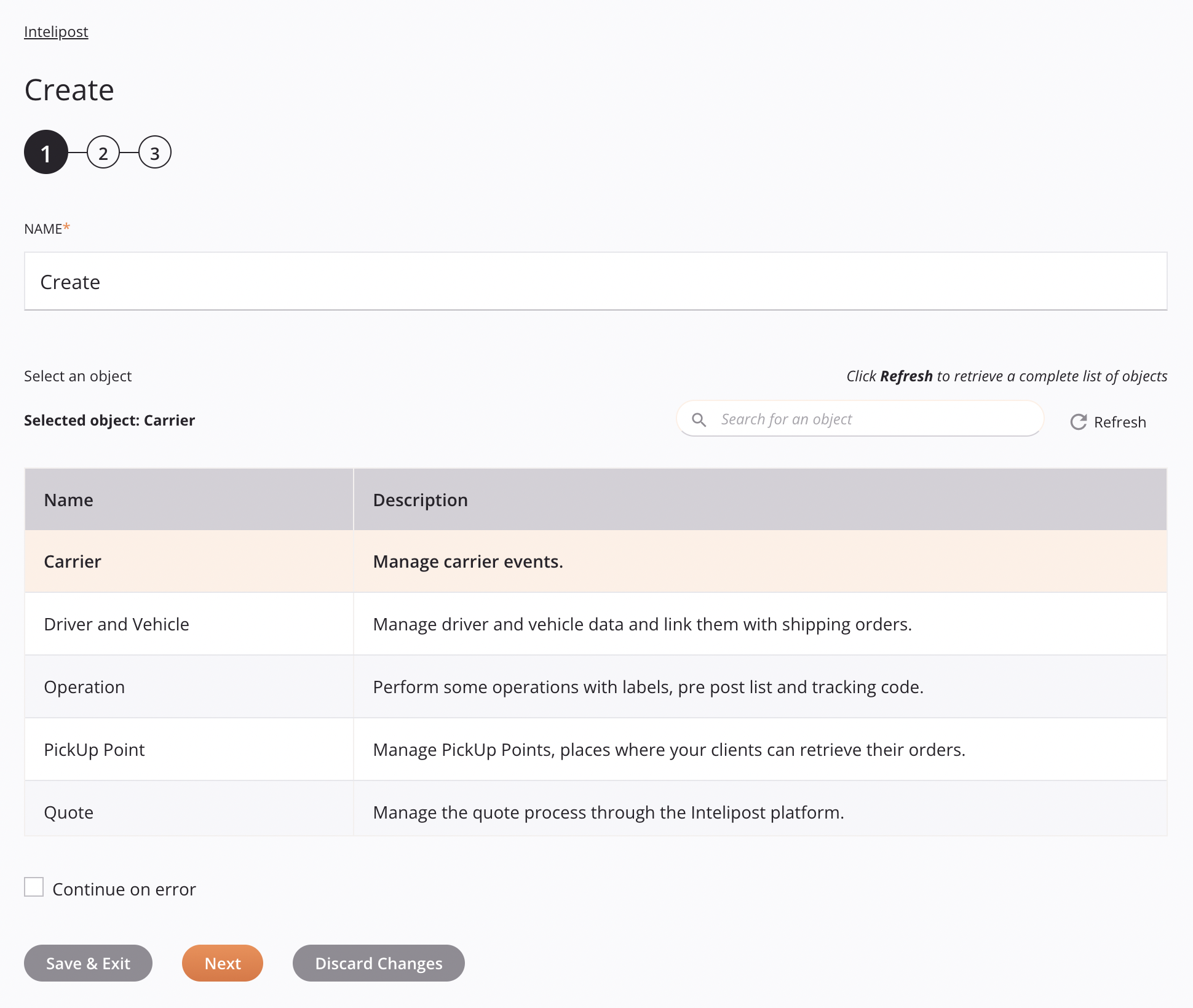Click step 3 circle in progress indicator

154,153
